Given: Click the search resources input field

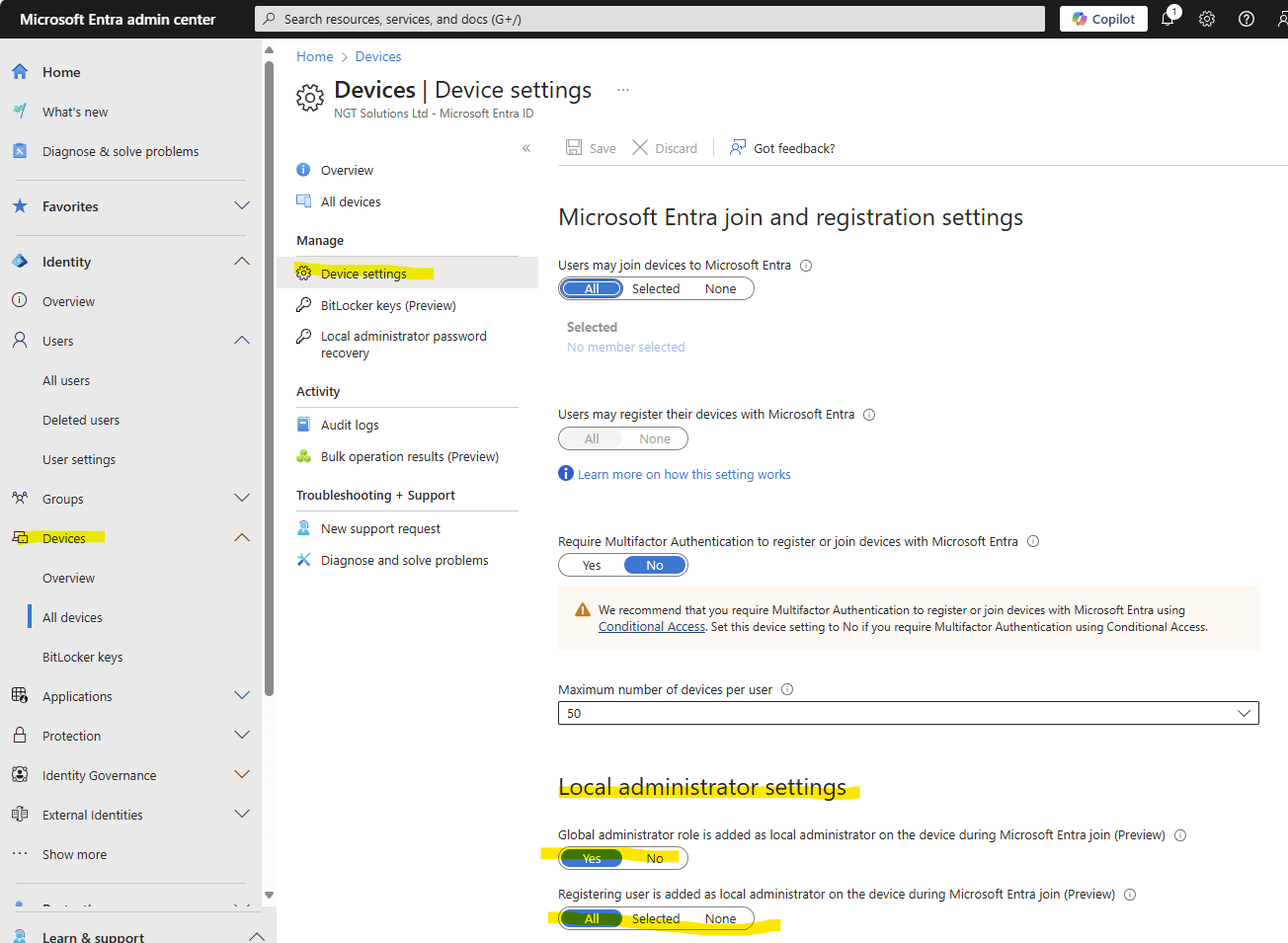Looking at the screenshot, I should coord(650,19).
